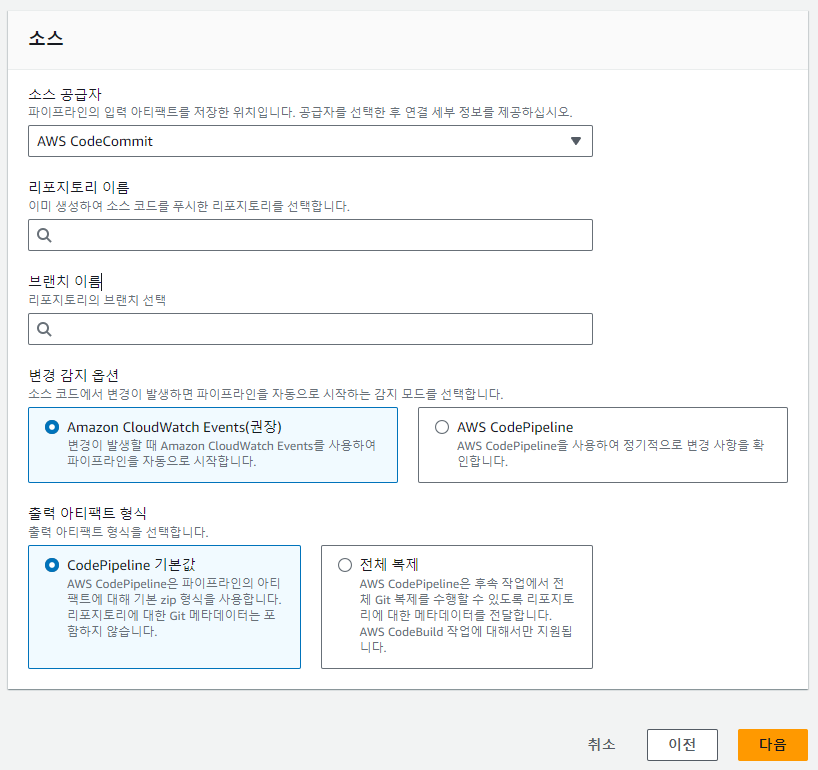Click description text '리포지토리의 브랜치 선택'

pyautogui.click(x=97, y=300)
